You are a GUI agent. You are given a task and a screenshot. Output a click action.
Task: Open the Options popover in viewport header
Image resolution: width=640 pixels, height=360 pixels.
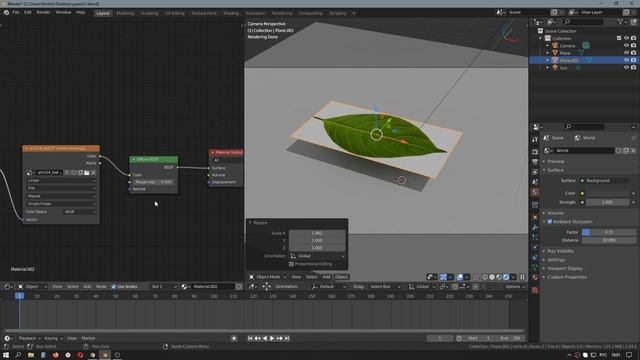pyautogui.click(x=514, y=287)
